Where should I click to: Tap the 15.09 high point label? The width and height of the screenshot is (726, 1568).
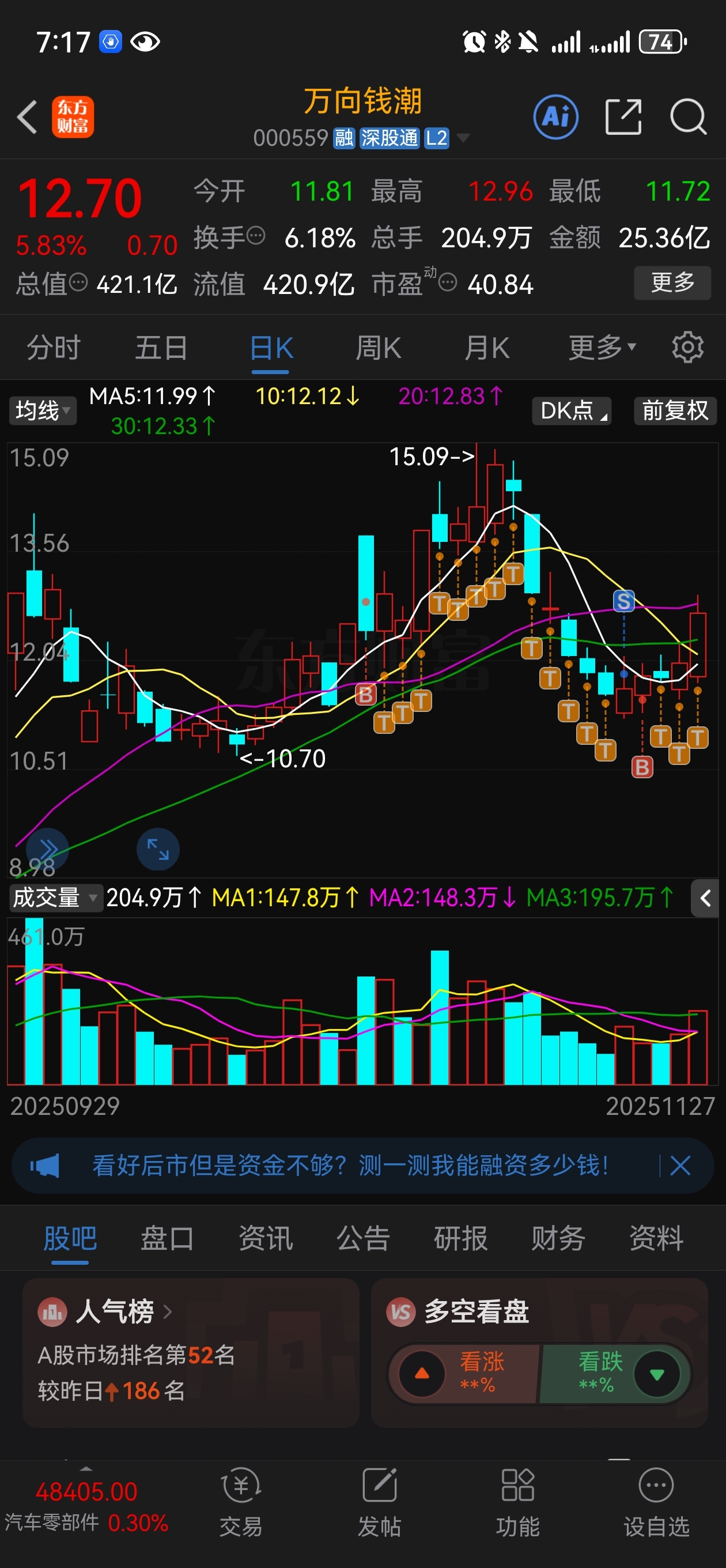[431, 457]
